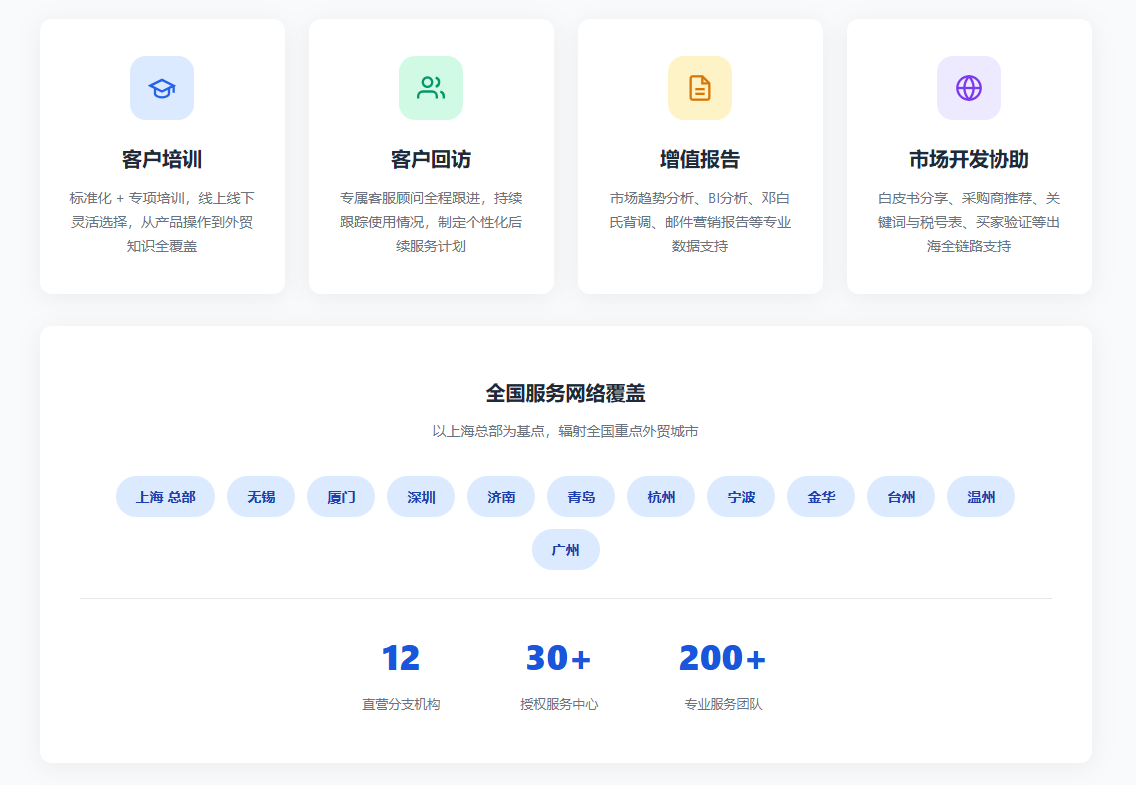The image size is (1136, 785).
Task: Select the 无锡 city tag
Action: [261, 497]
